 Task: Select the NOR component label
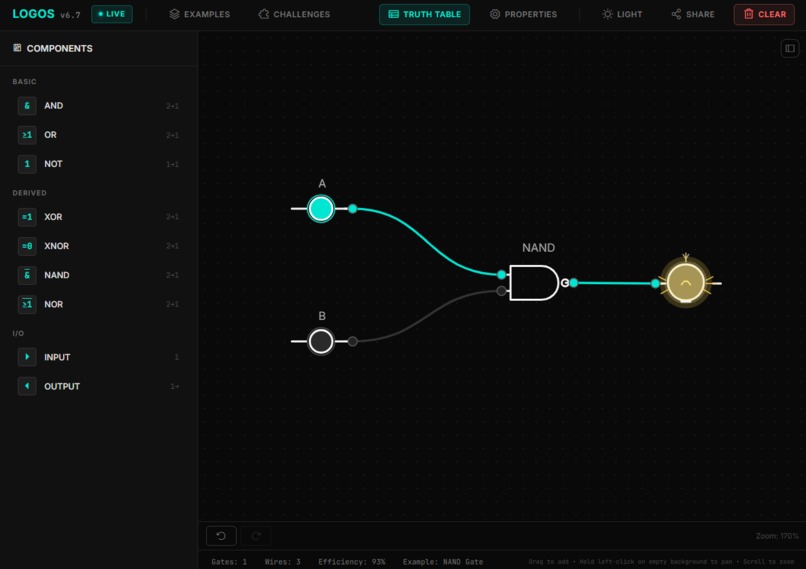pyautogui.click(x=53, y=304)
